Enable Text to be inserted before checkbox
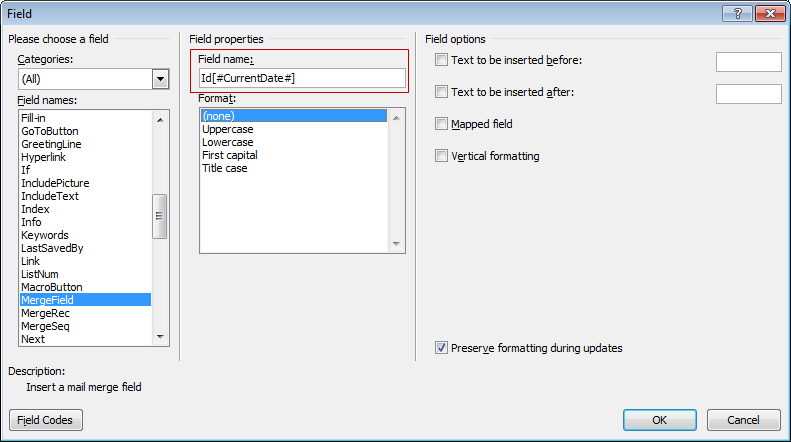This screenshot has height=442, width=791. pyautogui.click(x=442, y=61)
